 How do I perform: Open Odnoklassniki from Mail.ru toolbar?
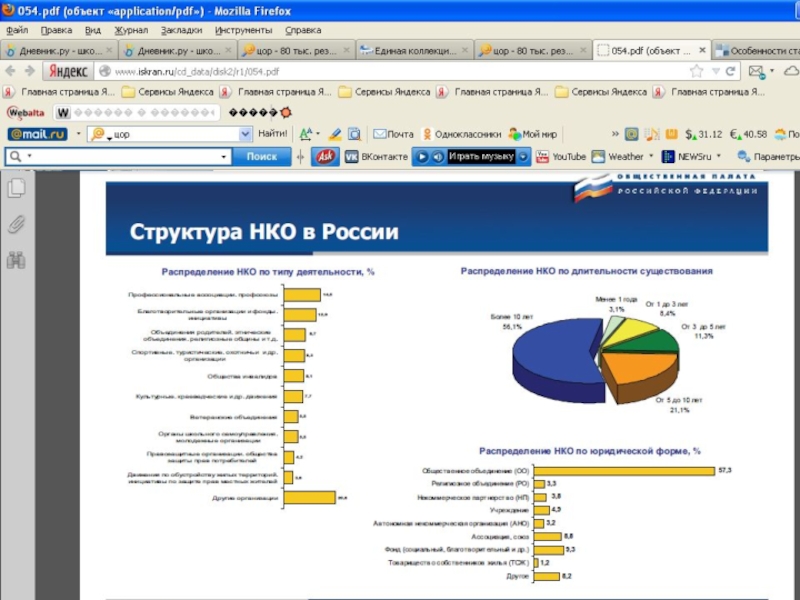tap(462, 134)
